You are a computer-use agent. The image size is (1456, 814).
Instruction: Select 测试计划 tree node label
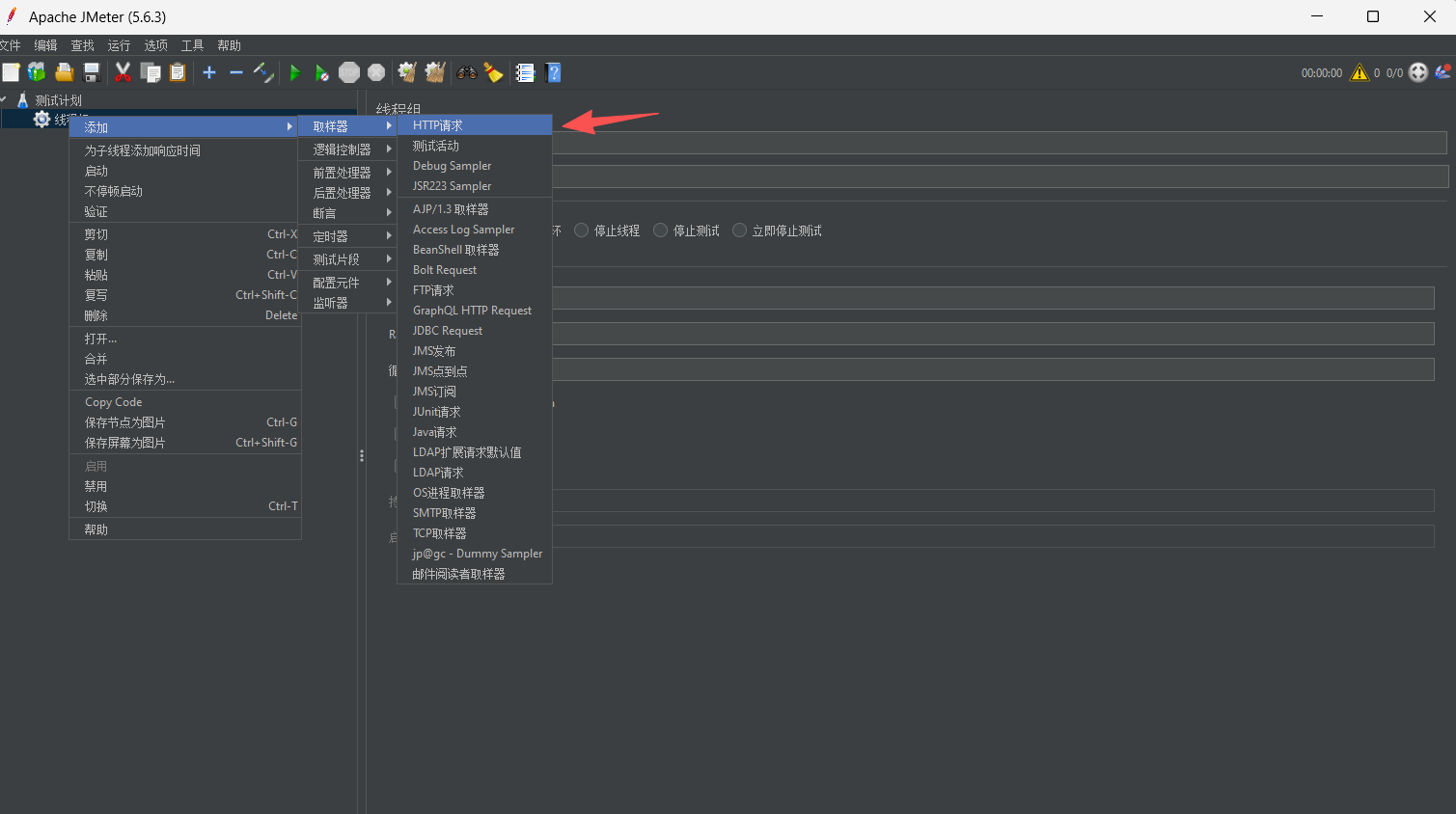coord(58,100)
